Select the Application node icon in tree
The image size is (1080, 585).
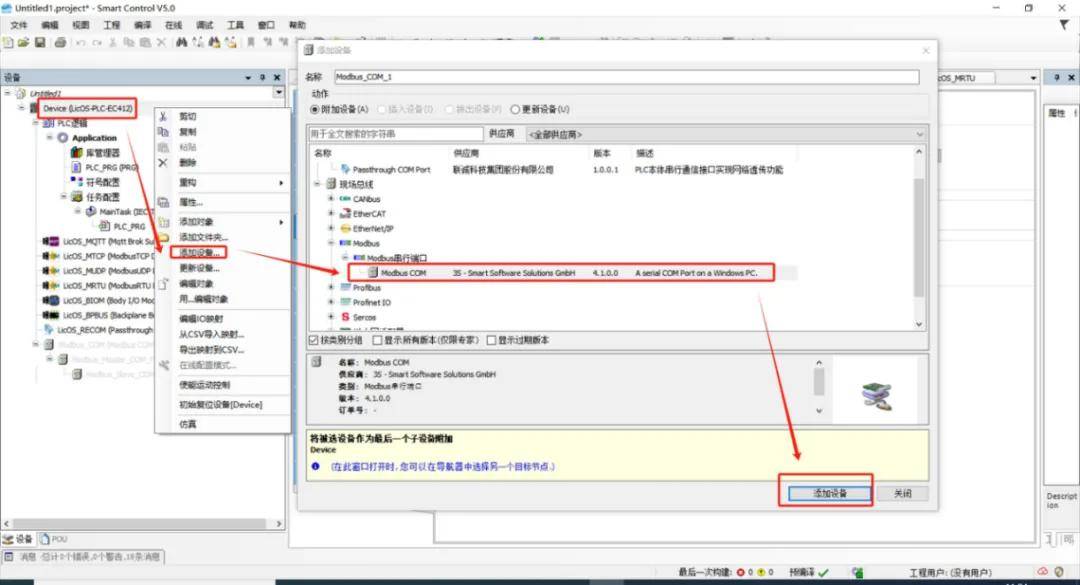click(x=63, y=138)
